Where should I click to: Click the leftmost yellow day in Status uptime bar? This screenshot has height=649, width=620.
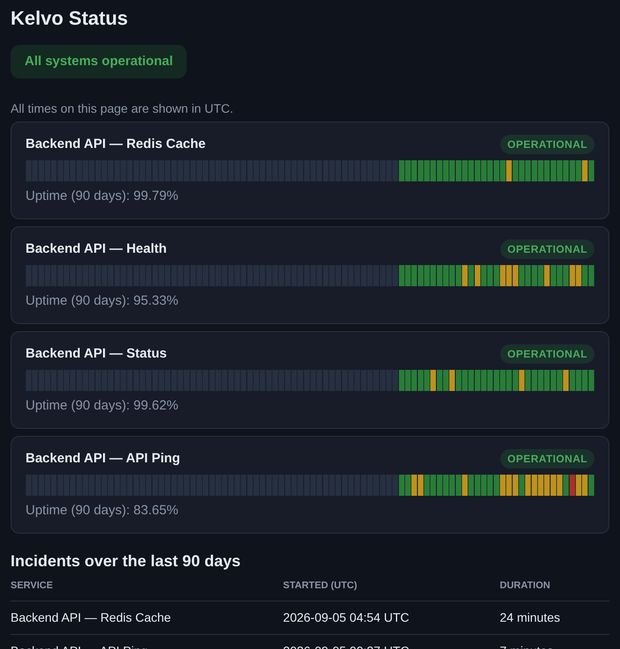tap(433, 380)
